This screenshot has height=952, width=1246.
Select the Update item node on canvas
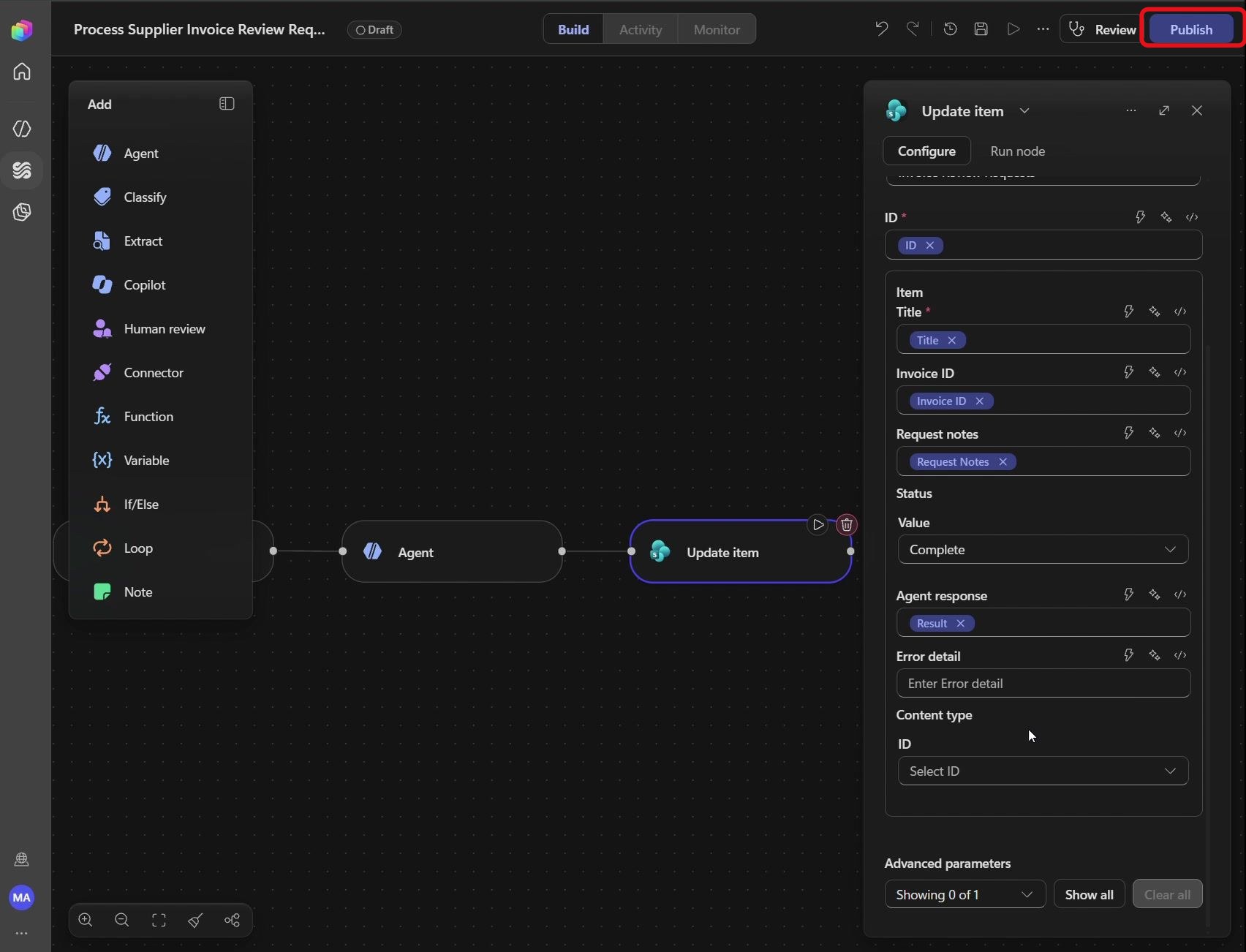(740, 551)
